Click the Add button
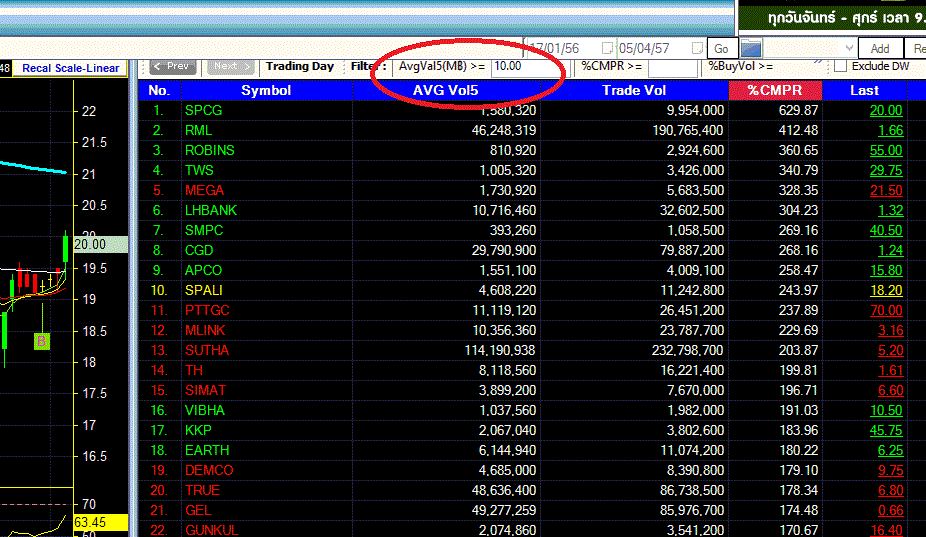 (x=879, y=48)
